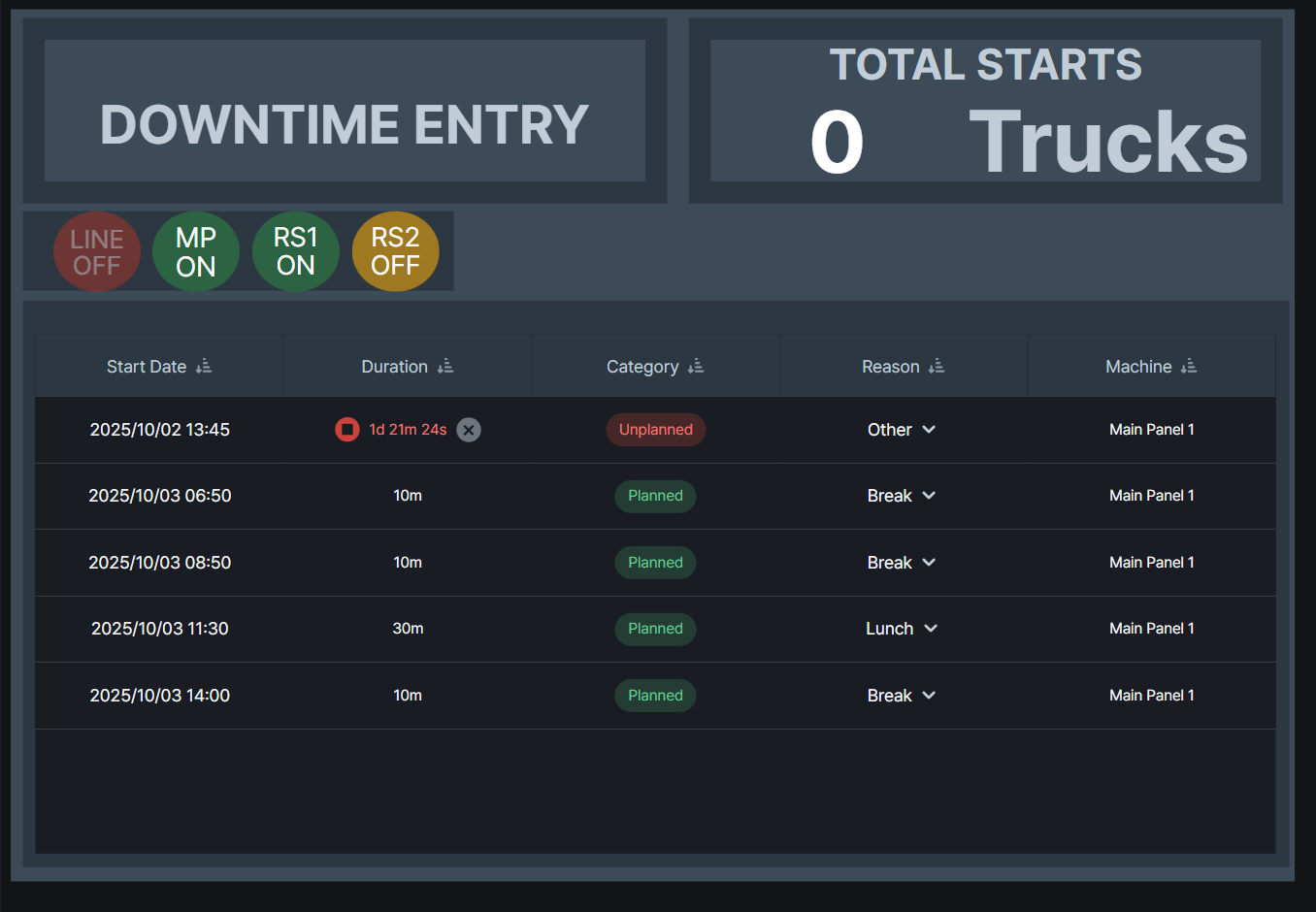Image resolution: width=1316 pixels, height=912 pixels.
Task: Switch RS1 ON indicator
Action: click(296, 250)
